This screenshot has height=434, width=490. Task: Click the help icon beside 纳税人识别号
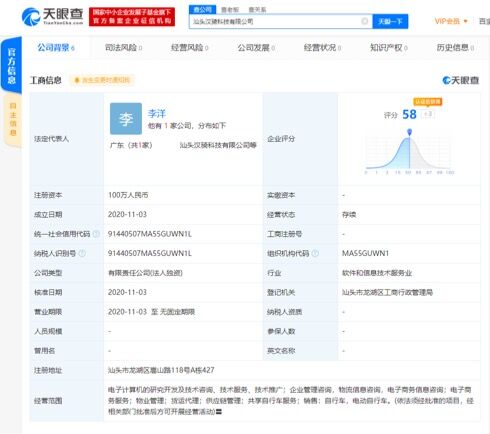82,254
